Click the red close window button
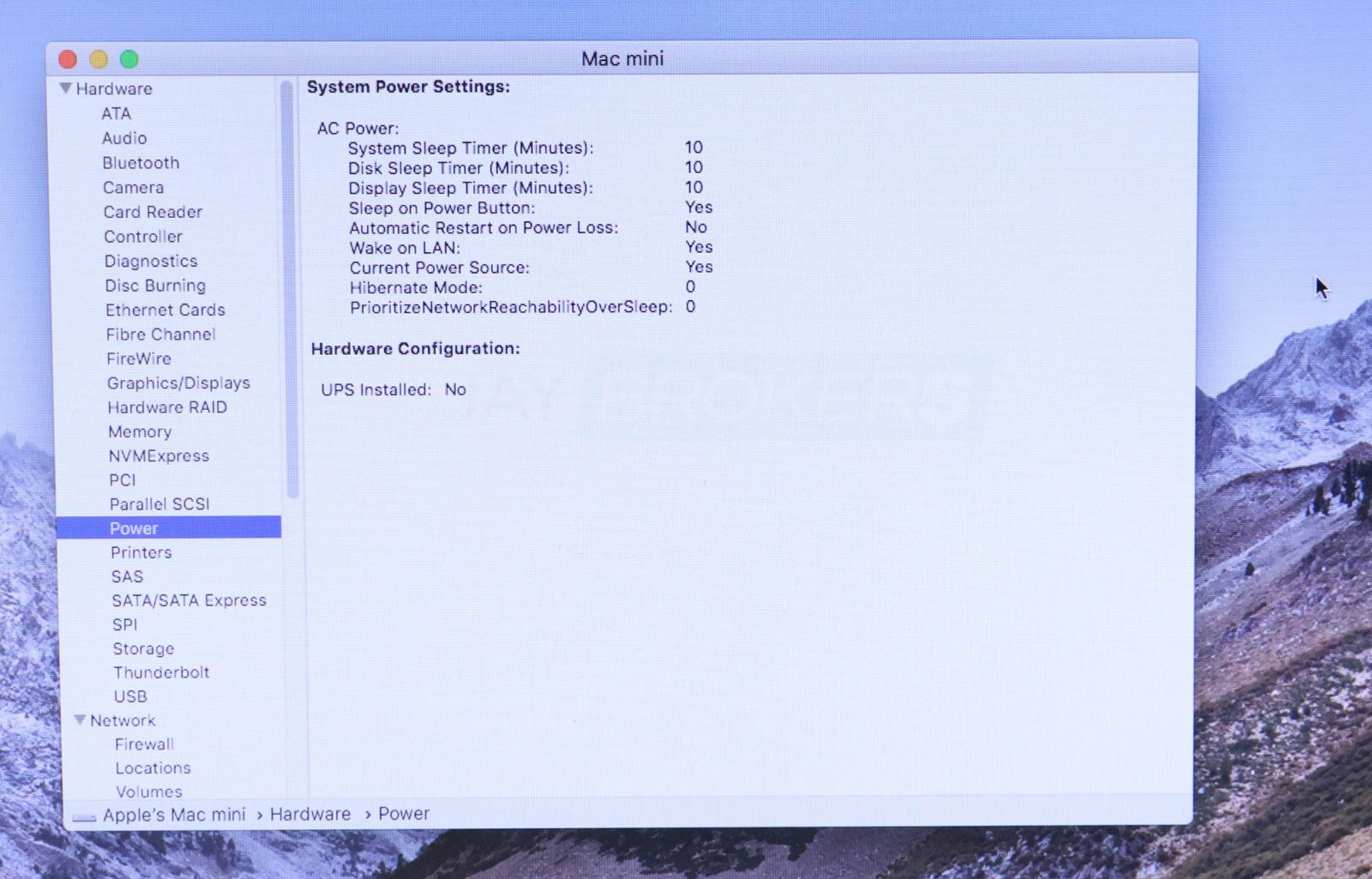The height and width of the screenshot is (879, 1372). [68, 59]
